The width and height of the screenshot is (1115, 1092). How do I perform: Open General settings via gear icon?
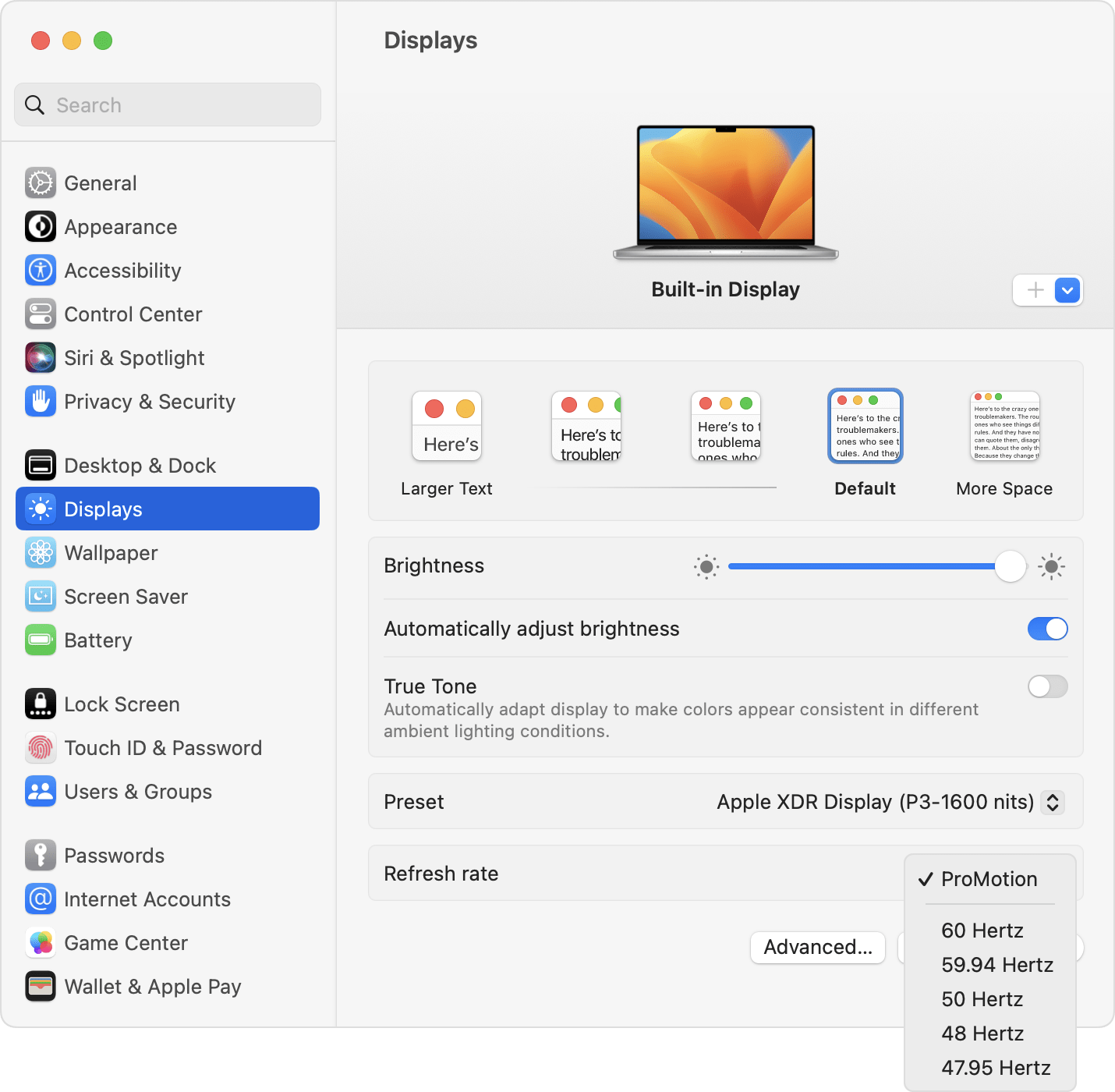(41, 183)
